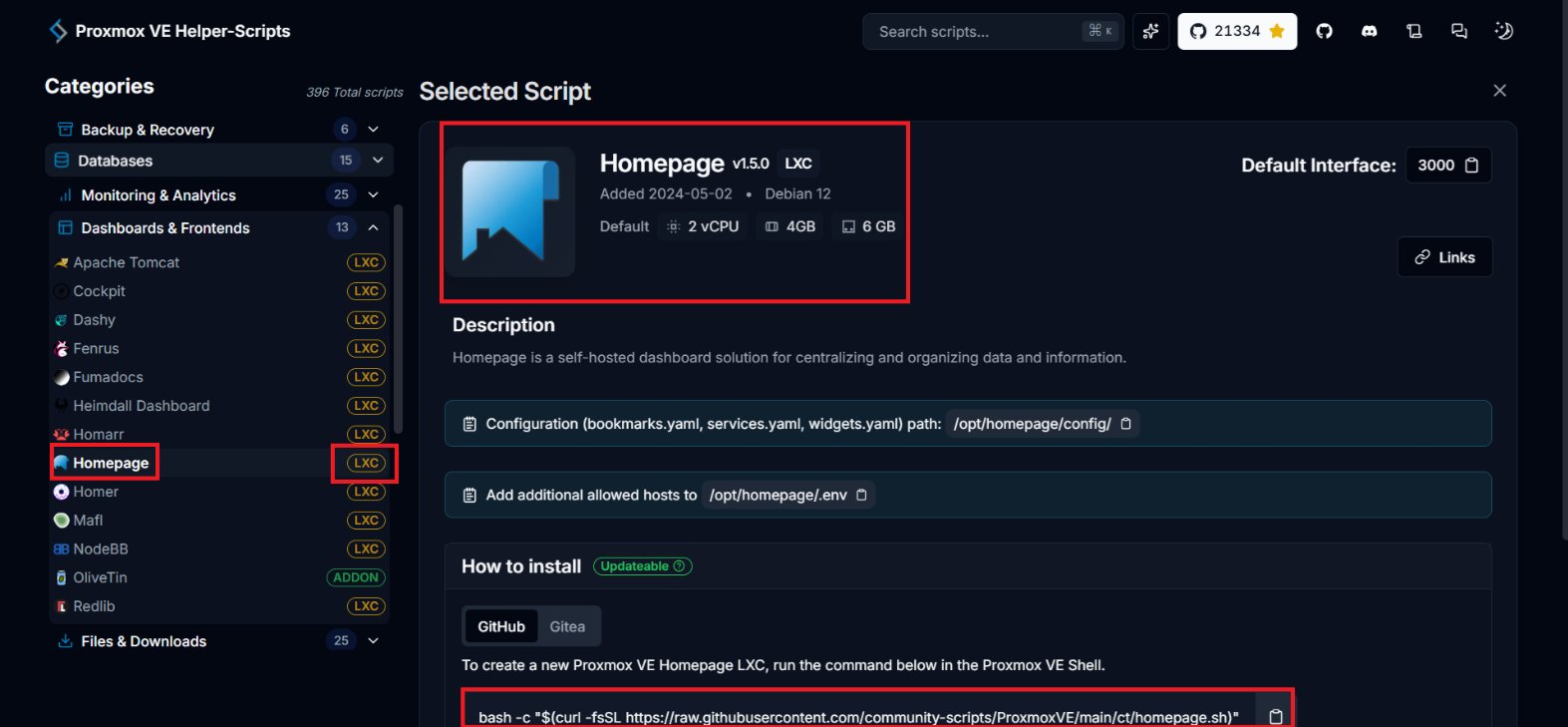This screenshot has width=1568, height=727.
Task: Click the sparkles quick-script icon button
Action: [1150, 32]
